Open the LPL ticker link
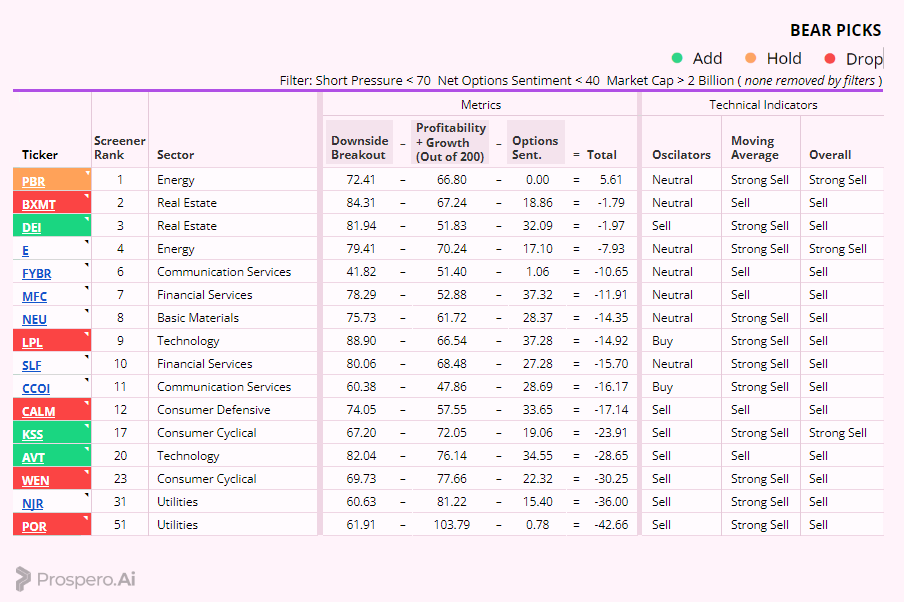Viewport: 904px width, 602px height. click(32, 343)
